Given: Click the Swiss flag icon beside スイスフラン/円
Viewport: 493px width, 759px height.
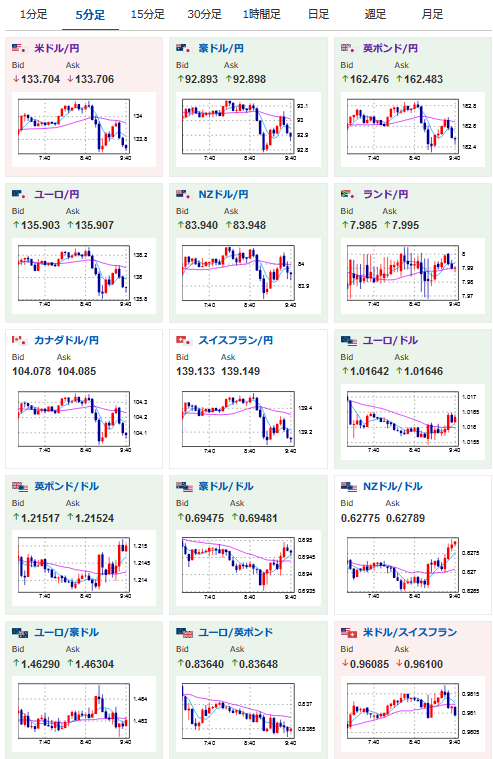Looking at the screenshot, I should pos(184,340).
